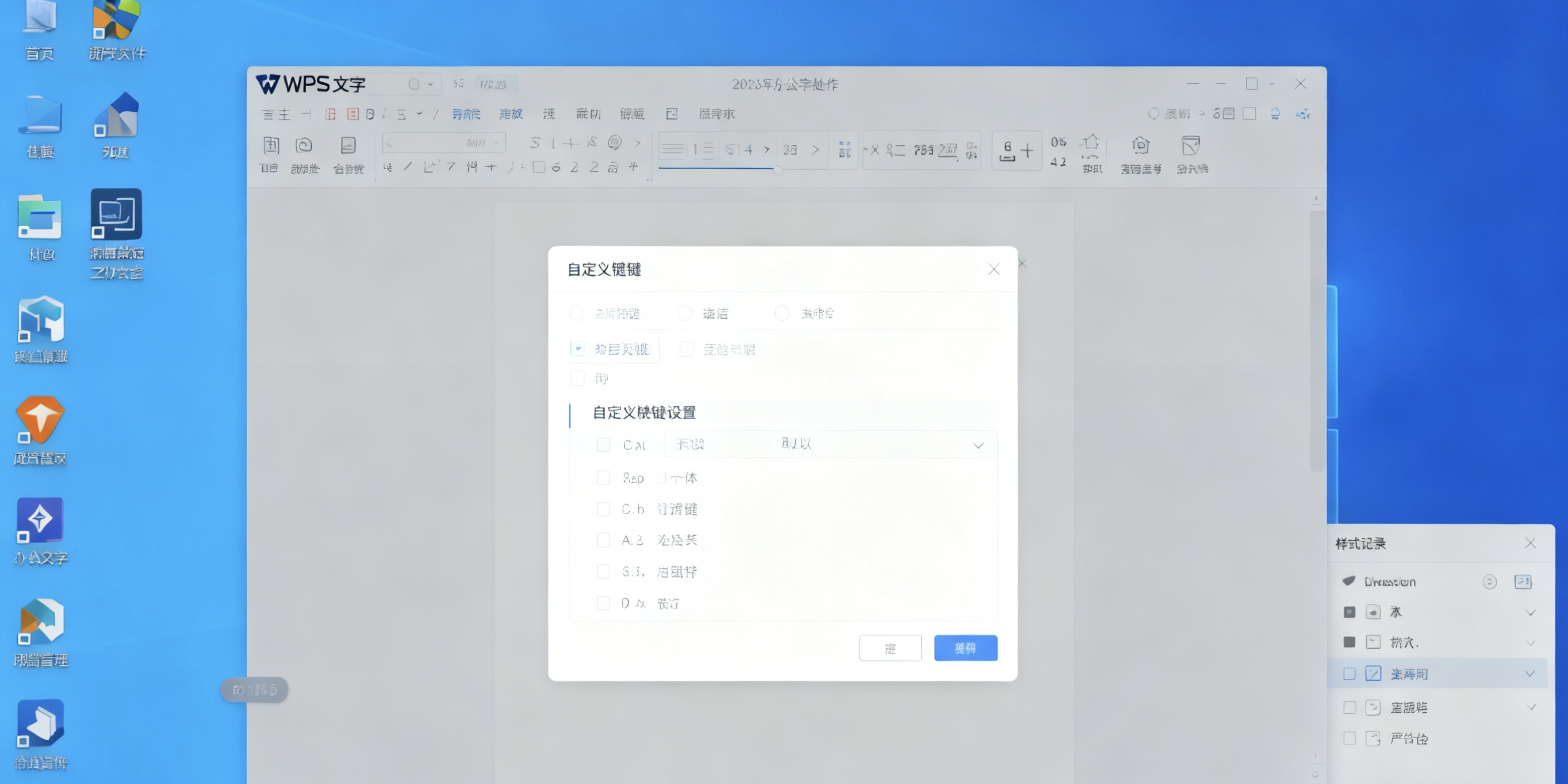Expand the highlighted style entry in 样式记录 panel
This screenshot has width=1568, height=784.
point(1530,673)
